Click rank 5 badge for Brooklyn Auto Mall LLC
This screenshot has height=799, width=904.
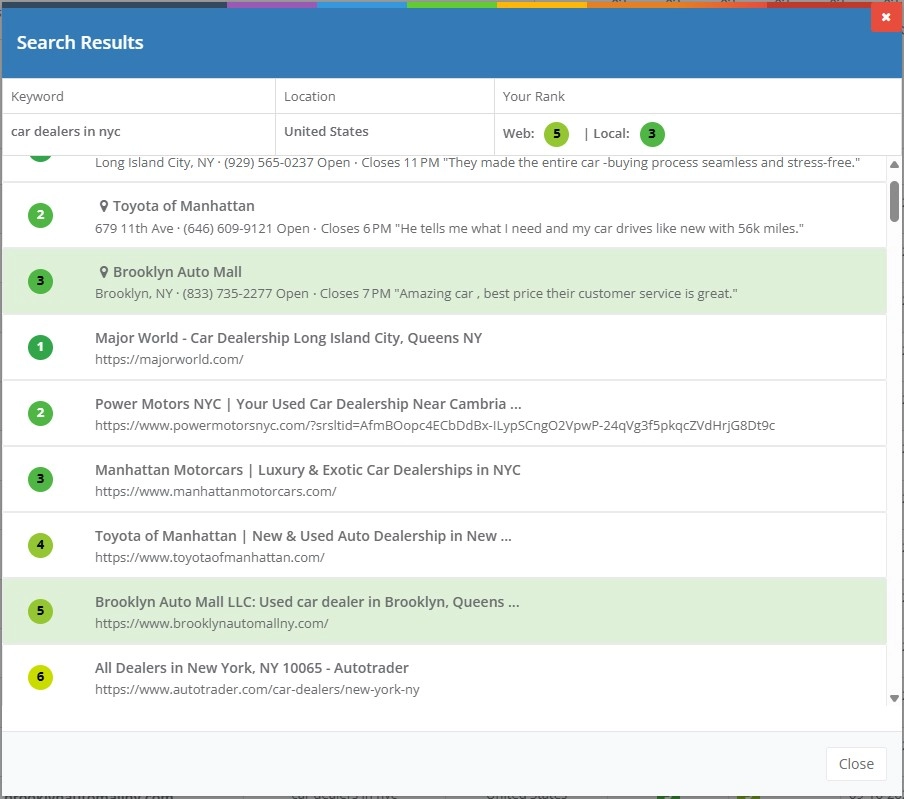pyautogui.click(x=40, y=610)
